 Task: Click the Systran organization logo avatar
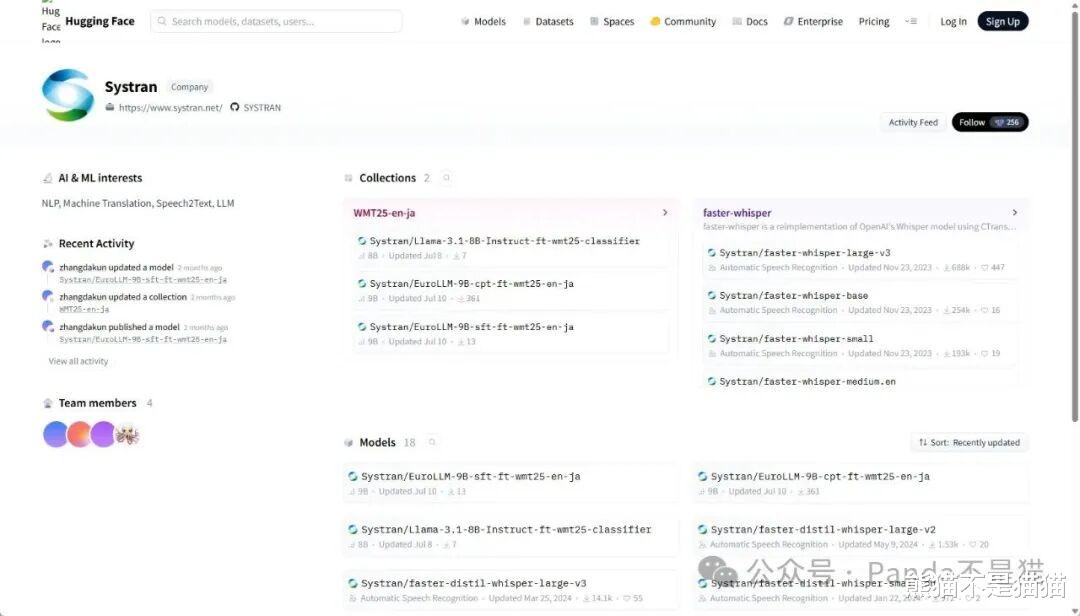coord(68,95)
